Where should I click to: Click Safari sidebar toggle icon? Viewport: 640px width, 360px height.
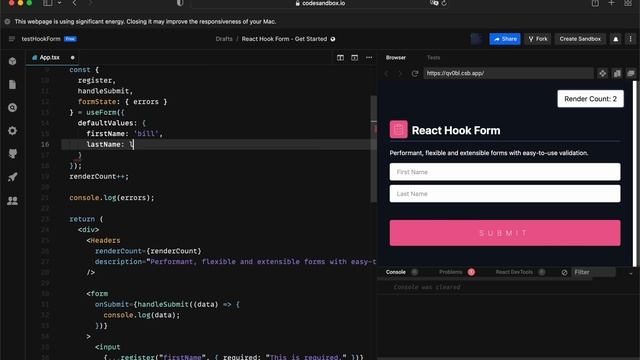(48, 3)
